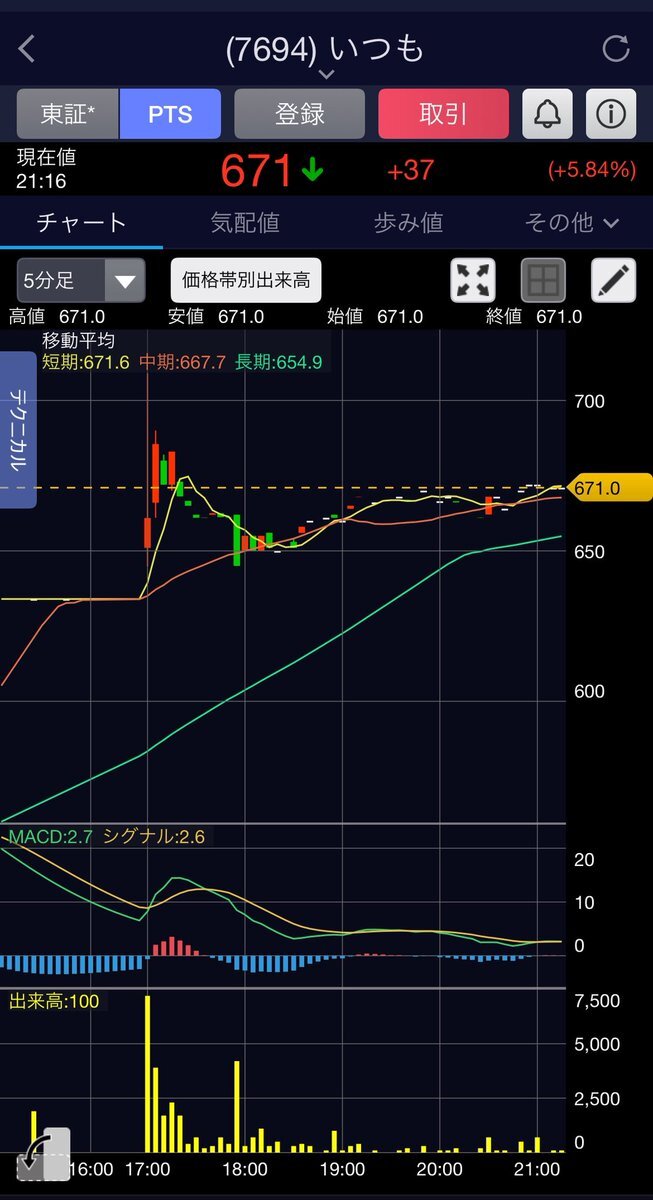Screen dimensions: 653x1200
Task: Tap the シグナル:2.6 indicator label
Action: point(154,836)
